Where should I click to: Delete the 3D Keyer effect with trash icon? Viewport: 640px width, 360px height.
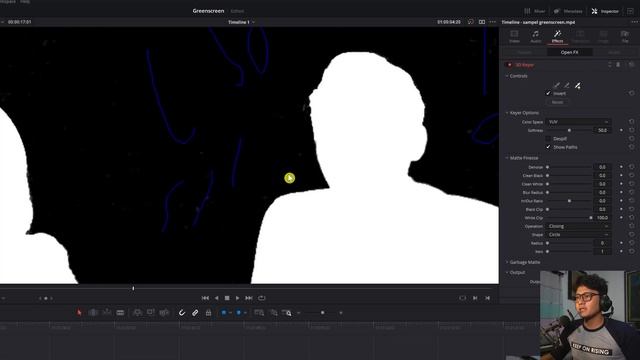pyautogui.click(x=618, y=64)
